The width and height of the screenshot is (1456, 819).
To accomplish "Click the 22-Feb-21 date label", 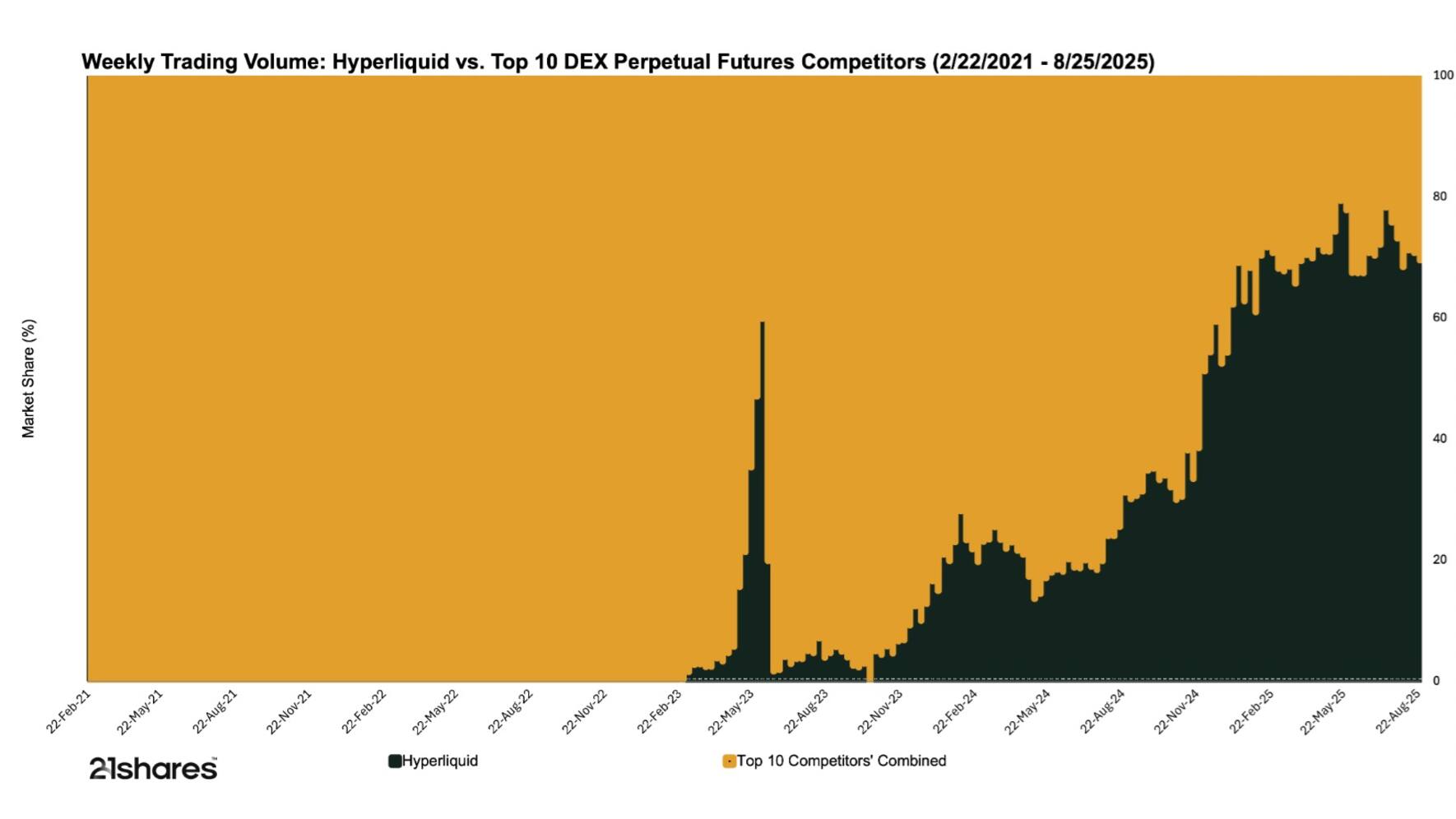I will [69, 712].
